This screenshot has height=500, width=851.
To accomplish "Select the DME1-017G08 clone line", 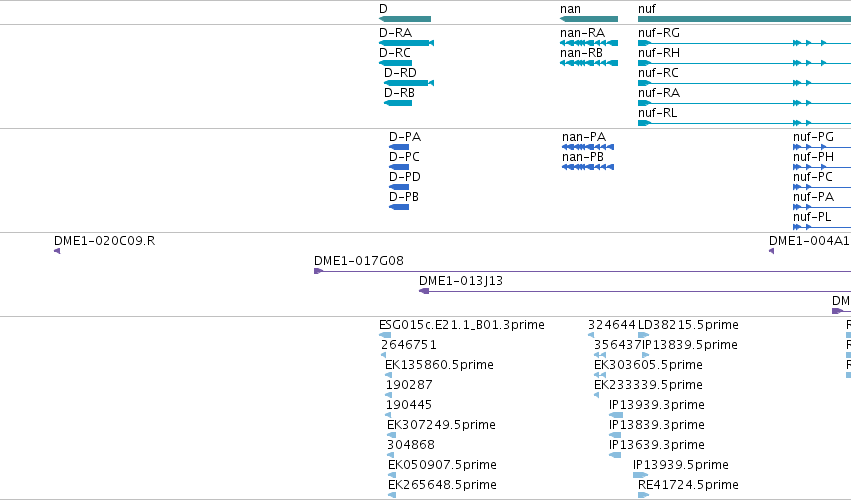I will 582,271.
